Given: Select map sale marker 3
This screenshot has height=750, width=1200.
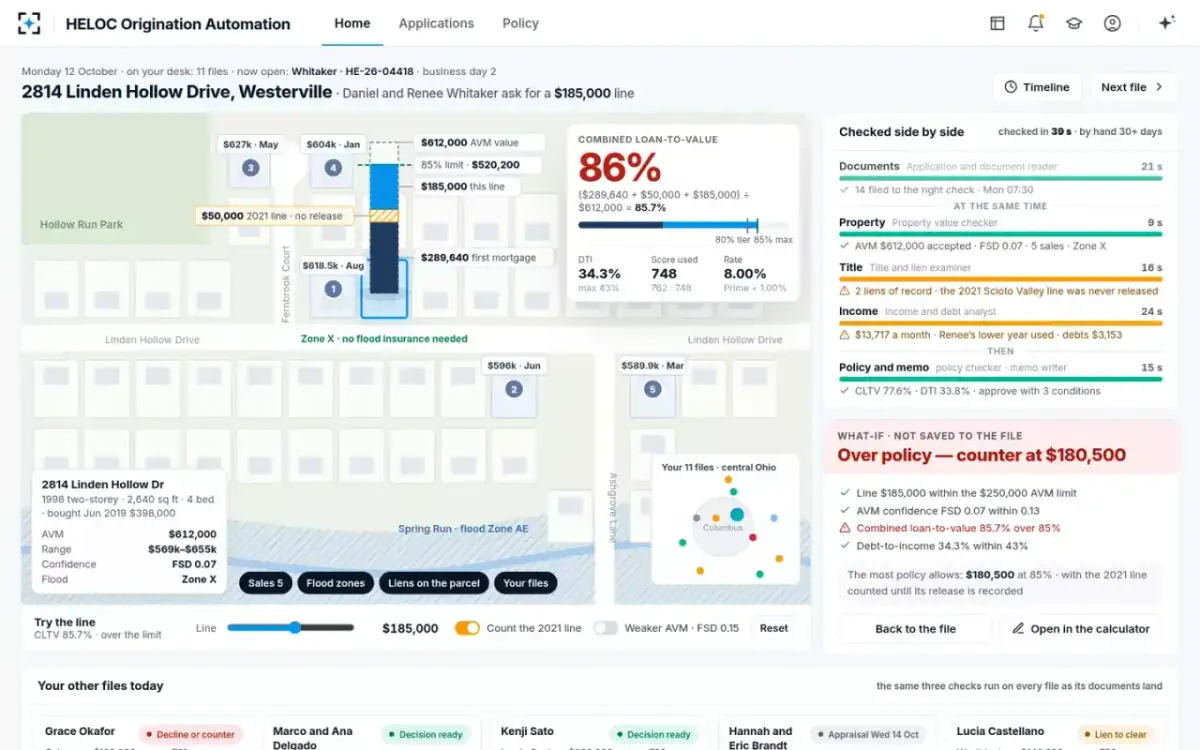Looking at the screenshot, I should click(251, 168).
